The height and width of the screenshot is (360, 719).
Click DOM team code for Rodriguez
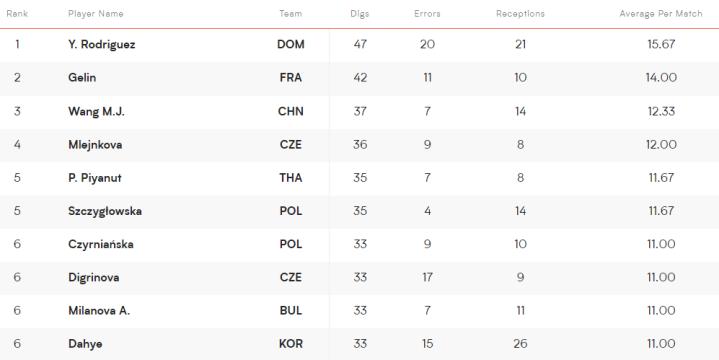click(x=291, y=44)
